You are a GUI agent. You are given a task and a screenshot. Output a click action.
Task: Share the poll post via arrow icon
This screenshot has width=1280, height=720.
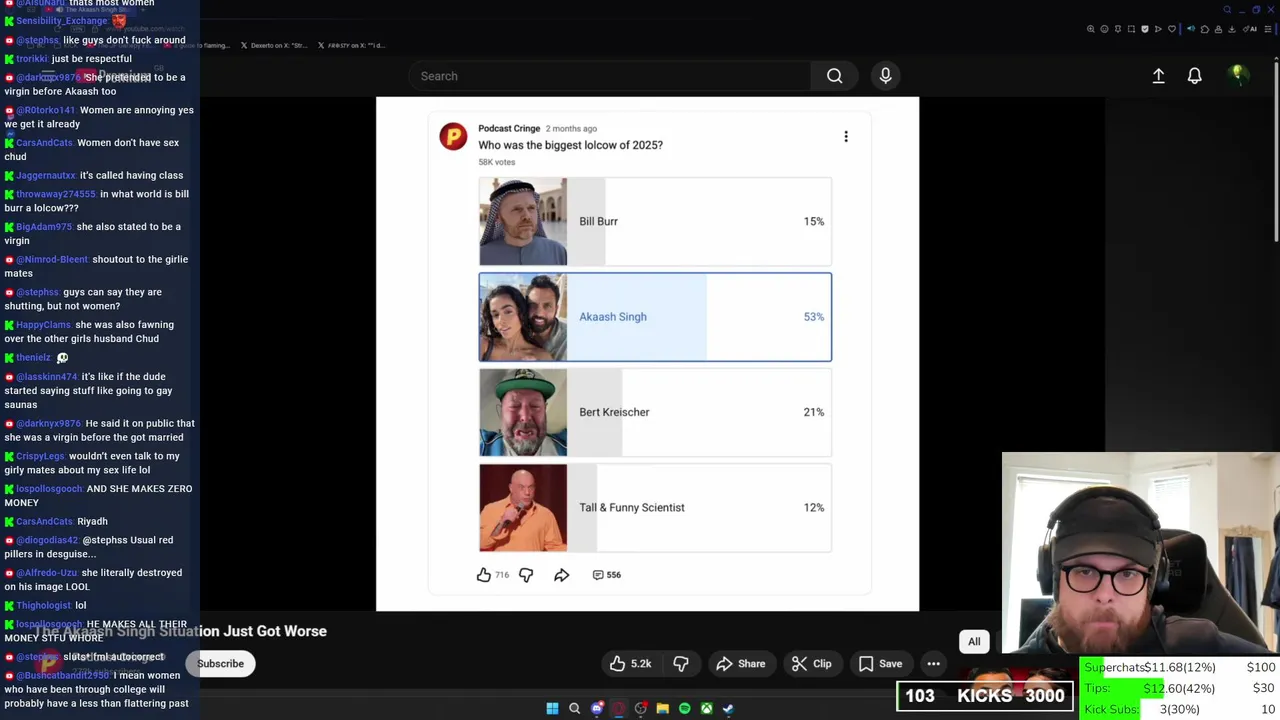point(562,575)
